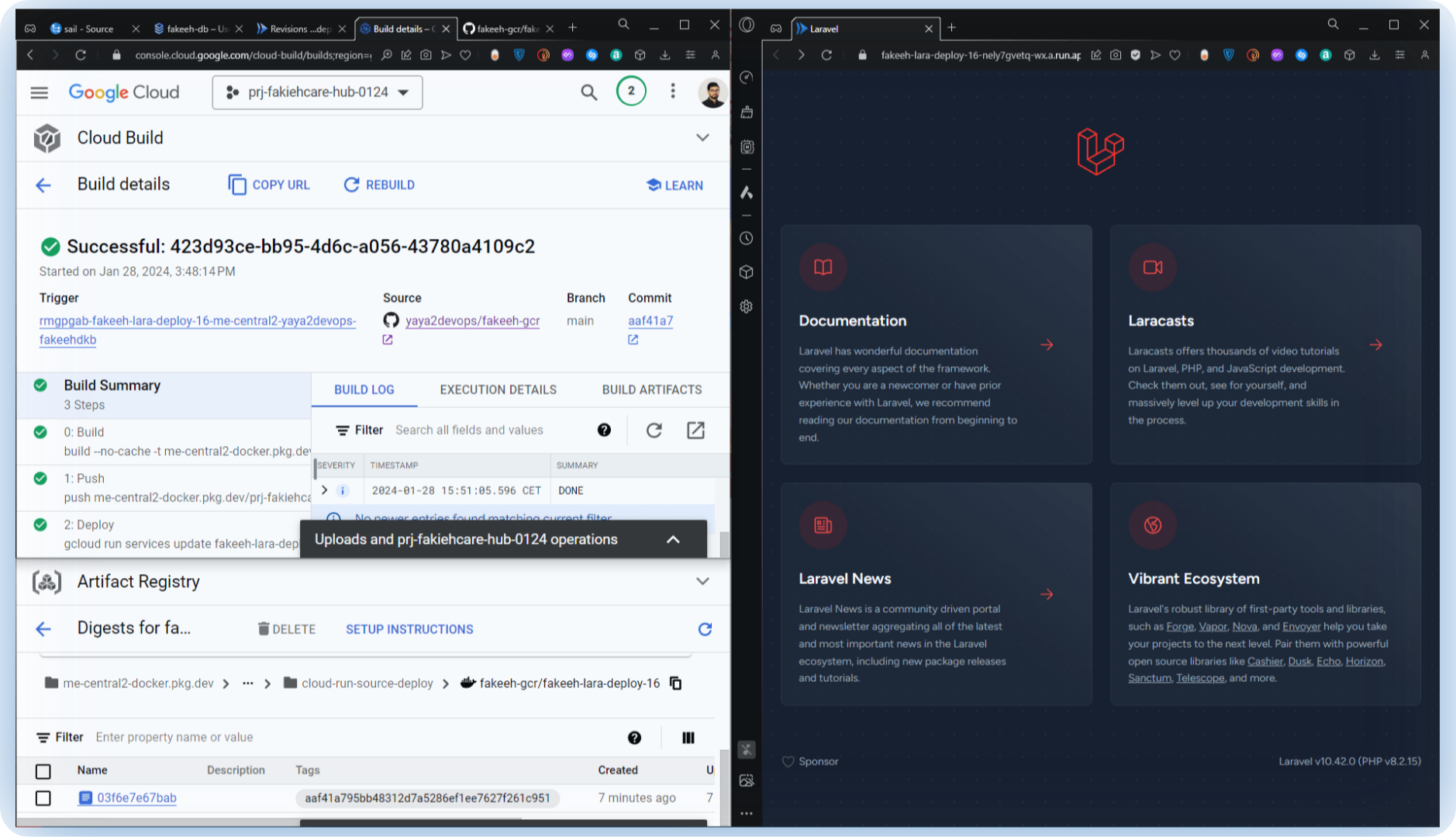Open column display options icon
Viewport: 1456px width, 837px height.
click(688, 738)
